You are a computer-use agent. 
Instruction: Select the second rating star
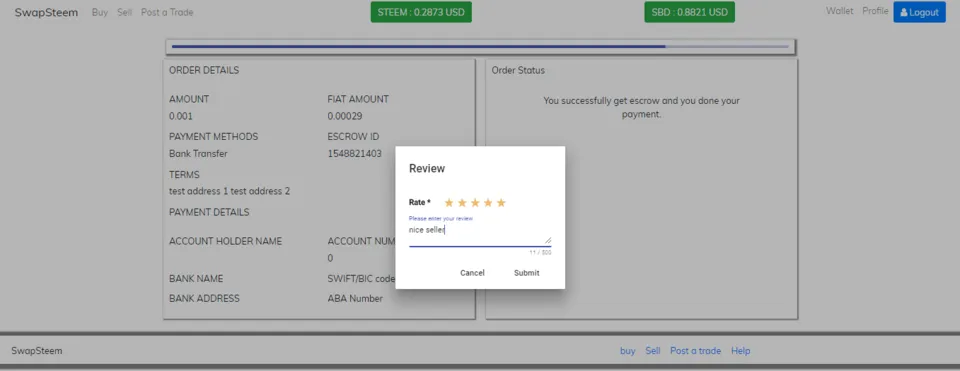462,203
